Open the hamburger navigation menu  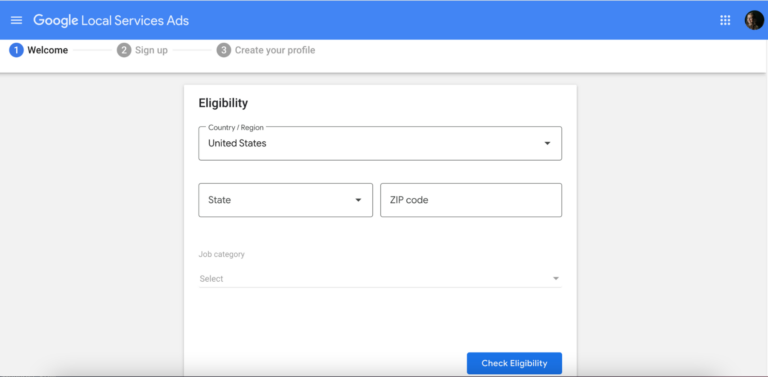point(17,20)
